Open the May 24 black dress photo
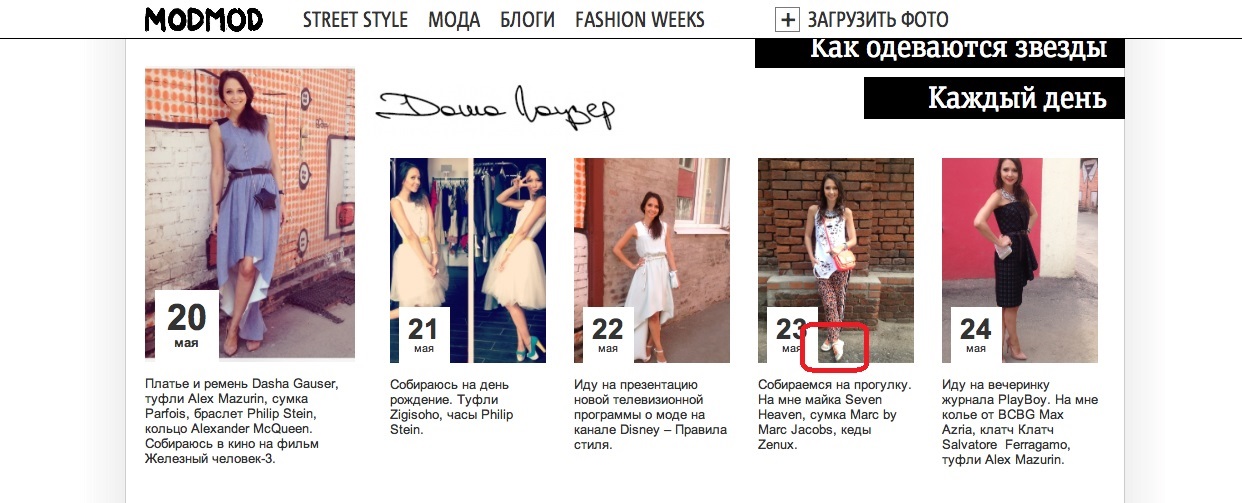The width and height of the screenshot is (1242, 503). (x=1020, y=260)
